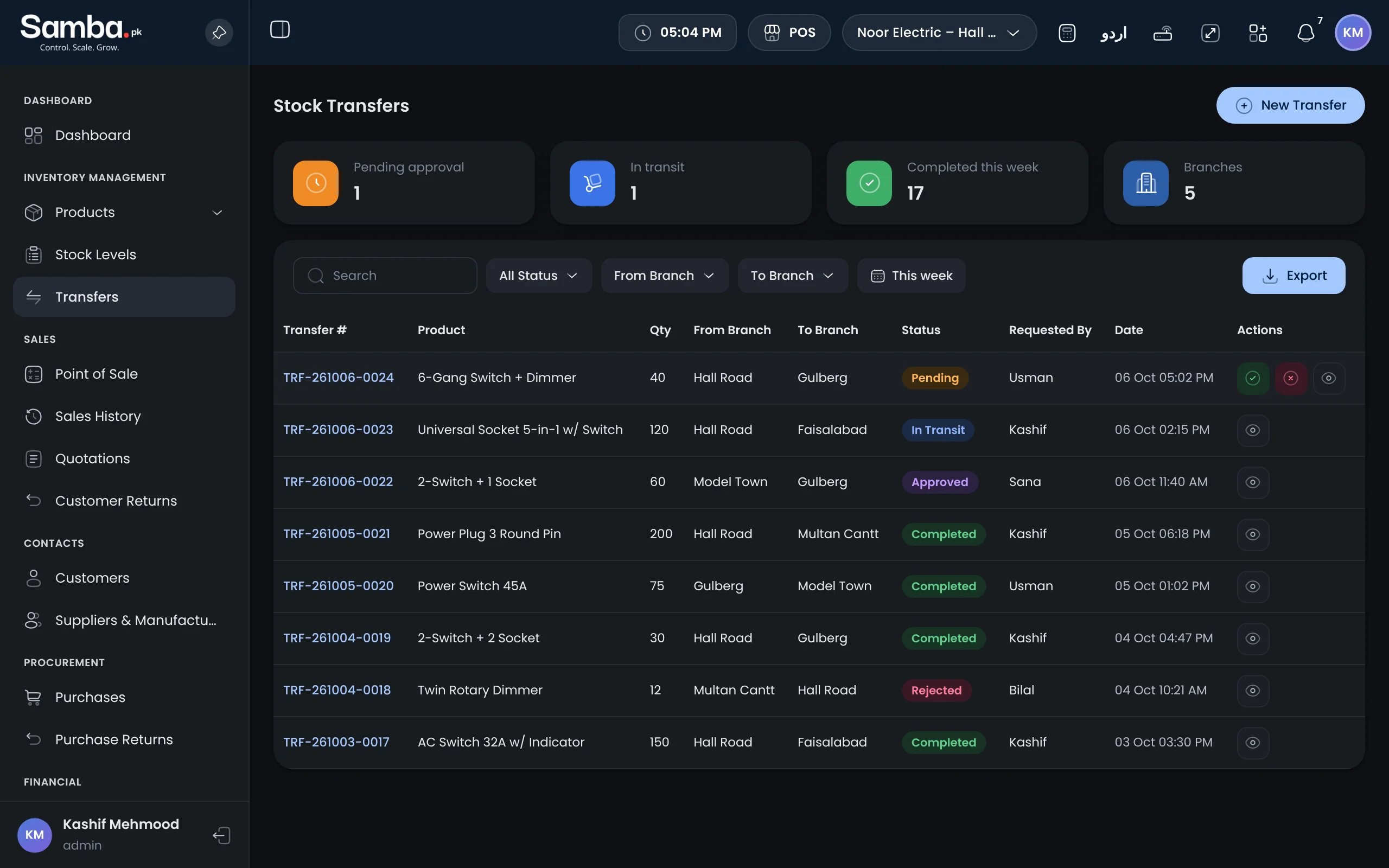Click the 05:04 PM clock widget

(x=677, y=33)
